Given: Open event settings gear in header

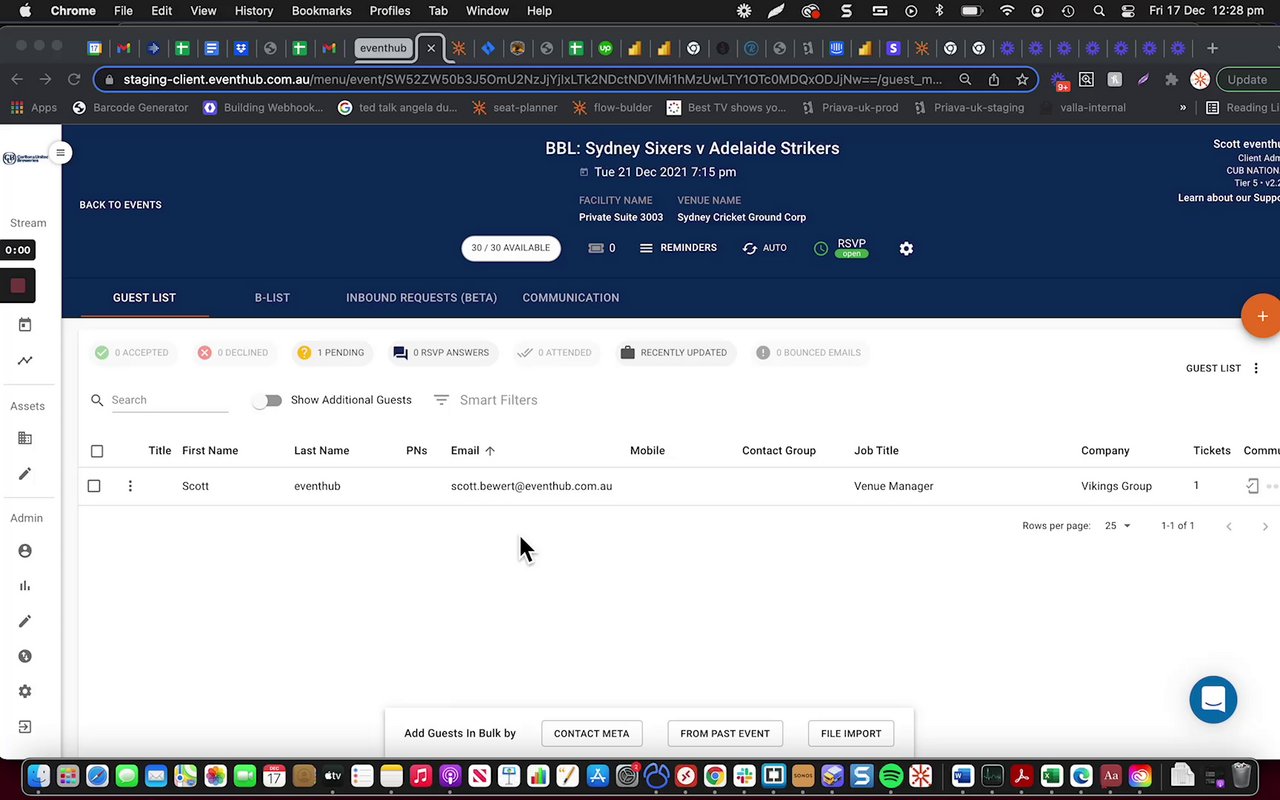Looking at the screenshot, I should point(906,248).
